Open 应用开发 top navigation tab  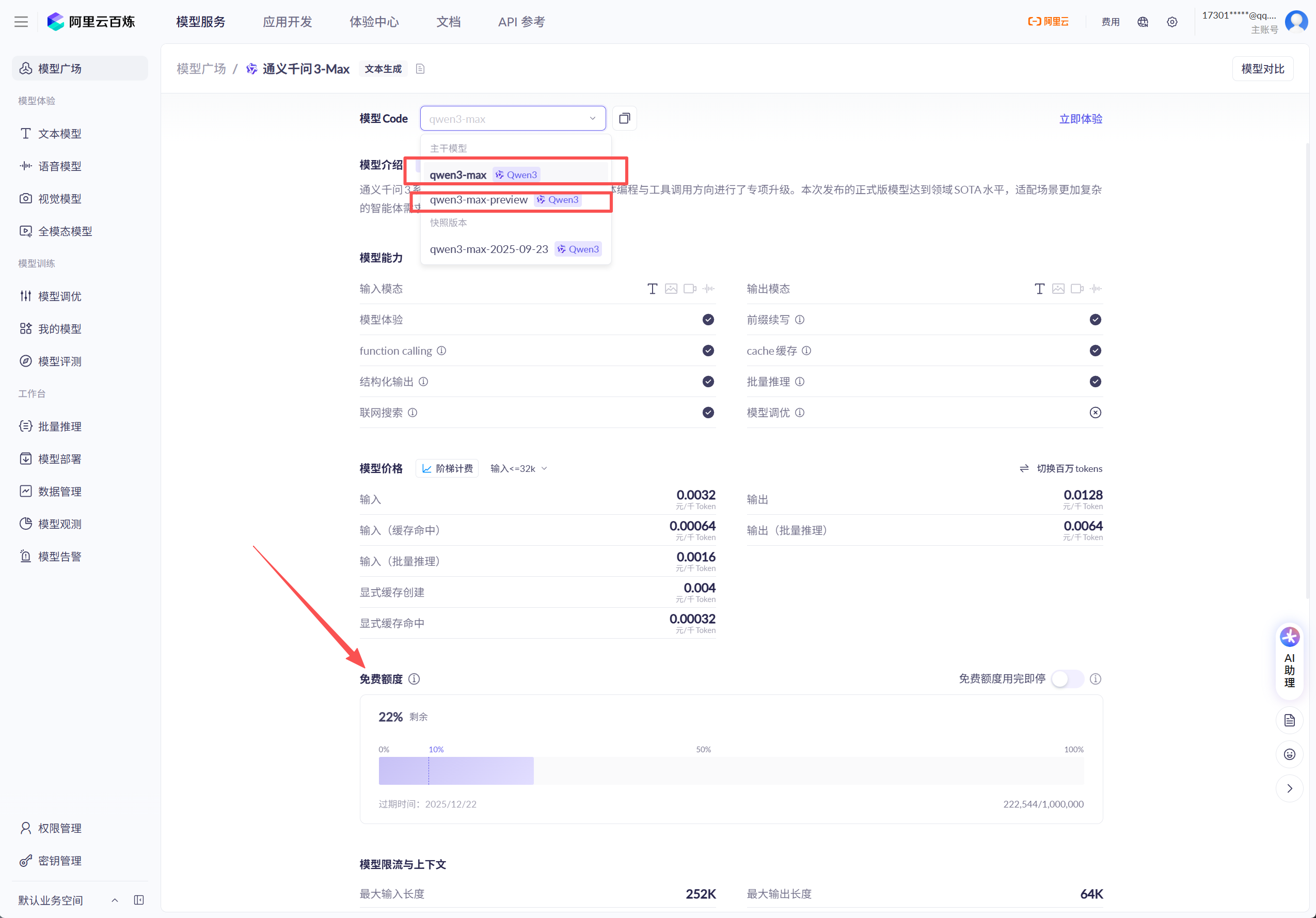[x=287, y=22]
